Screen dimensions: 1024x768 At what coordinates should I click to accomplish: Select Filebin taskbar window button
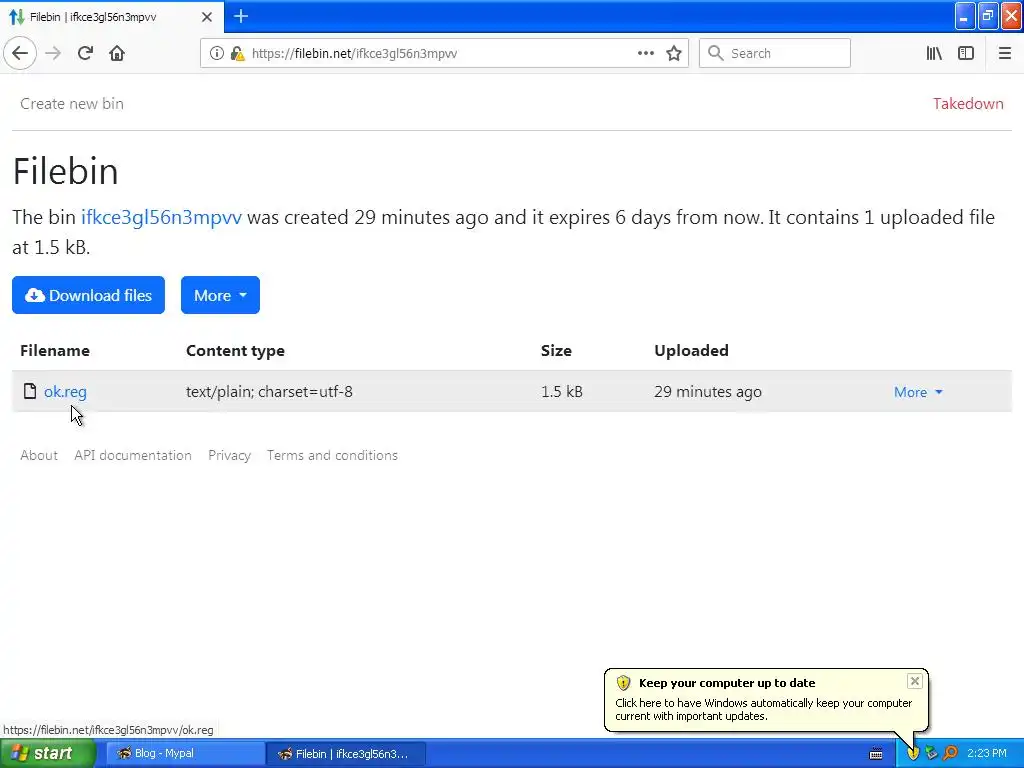pyautogui.click(x=346, y=754)
